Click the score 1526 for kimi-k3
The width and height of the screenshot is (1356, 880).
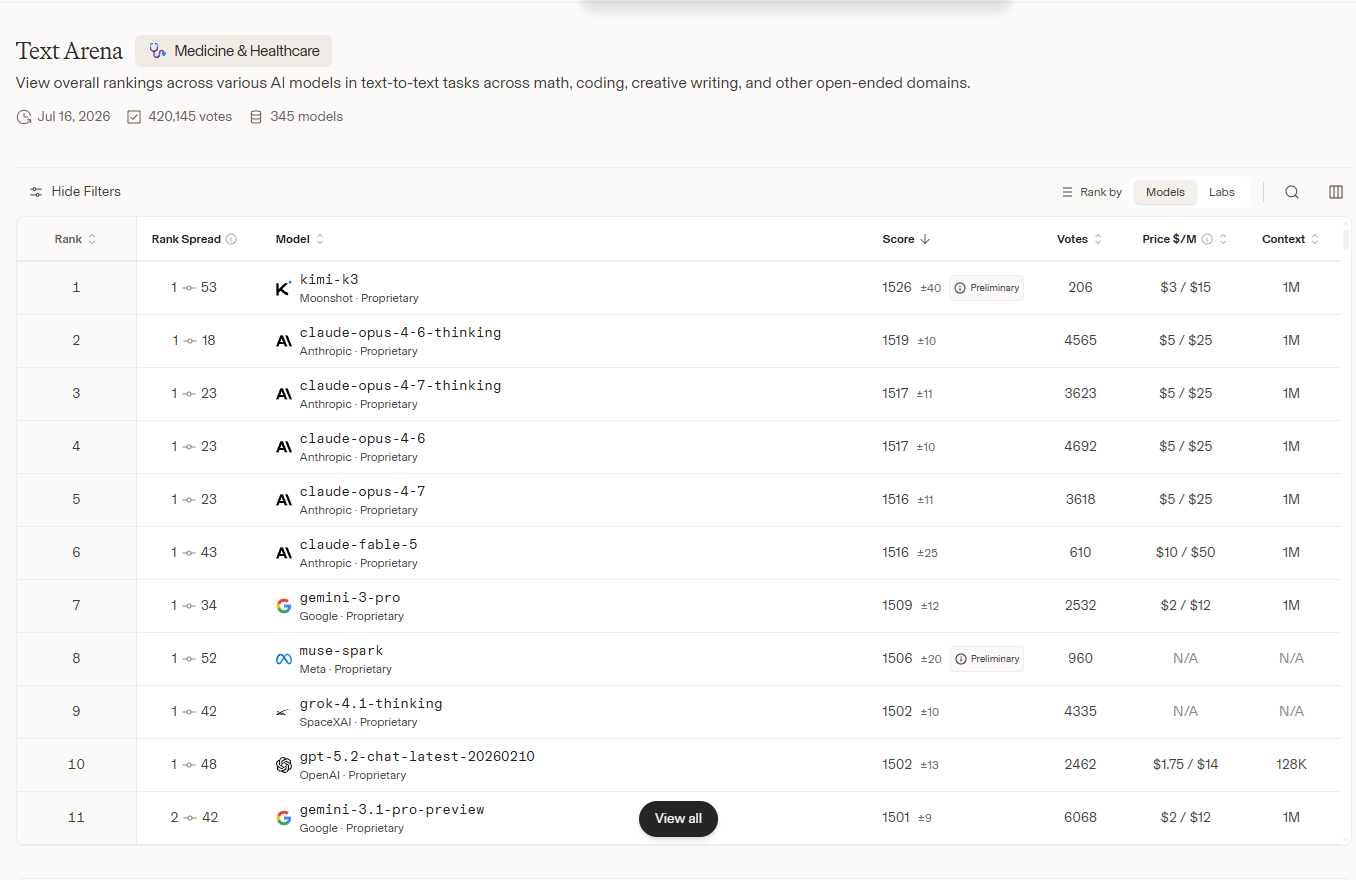(897, 288)
